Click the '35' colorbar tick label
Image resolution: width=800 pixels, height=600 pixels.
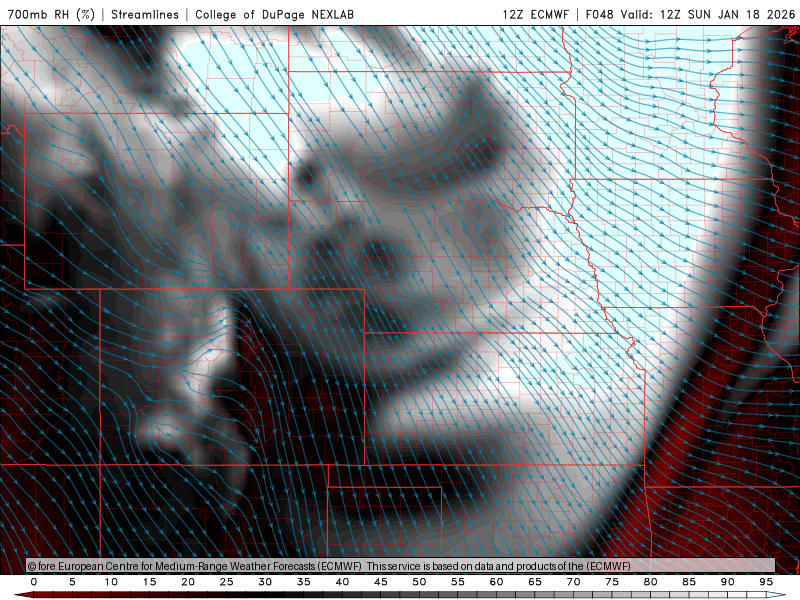(304, 582)
